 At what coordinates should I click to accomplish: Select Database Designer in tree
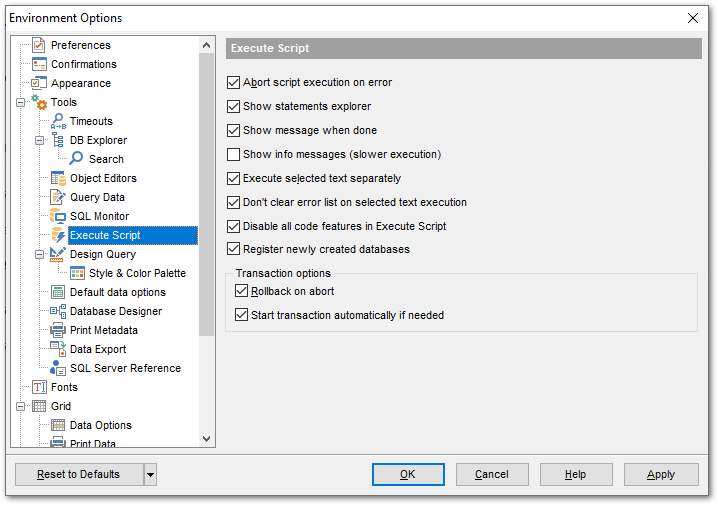pos(116,311)
